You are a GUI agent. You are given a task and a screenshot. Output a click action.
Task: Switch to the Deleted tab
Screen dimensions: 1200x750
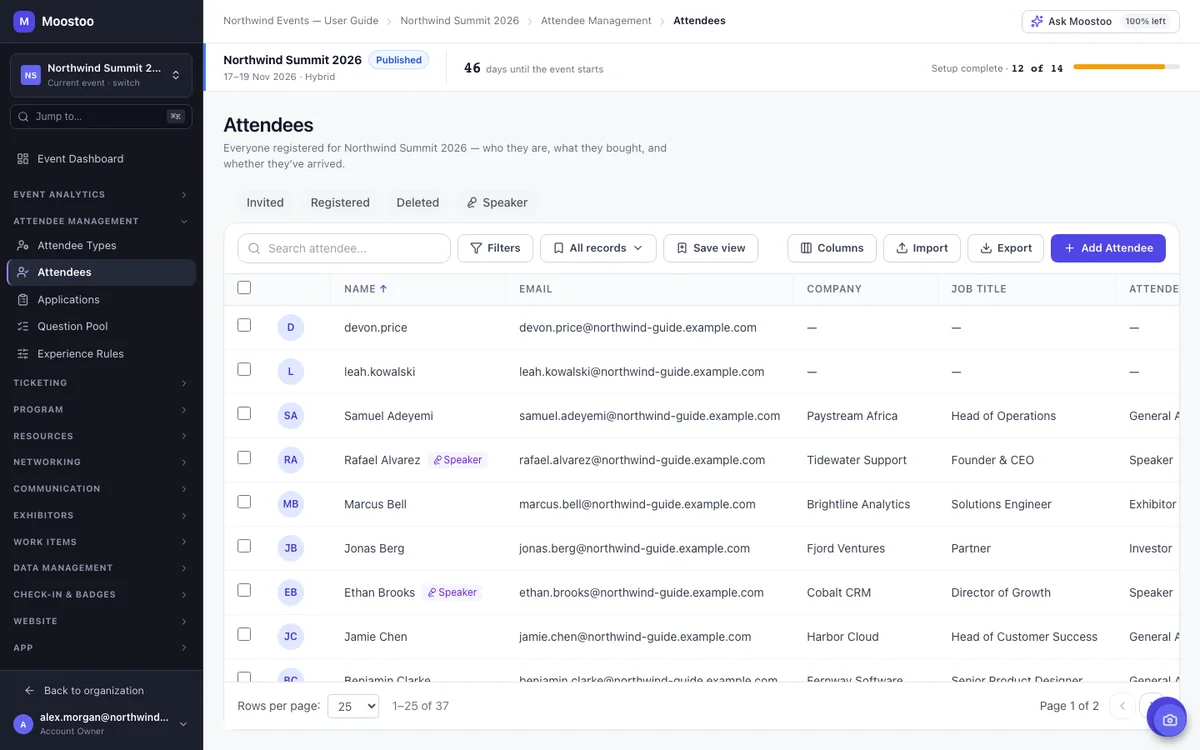click(418, 202)
